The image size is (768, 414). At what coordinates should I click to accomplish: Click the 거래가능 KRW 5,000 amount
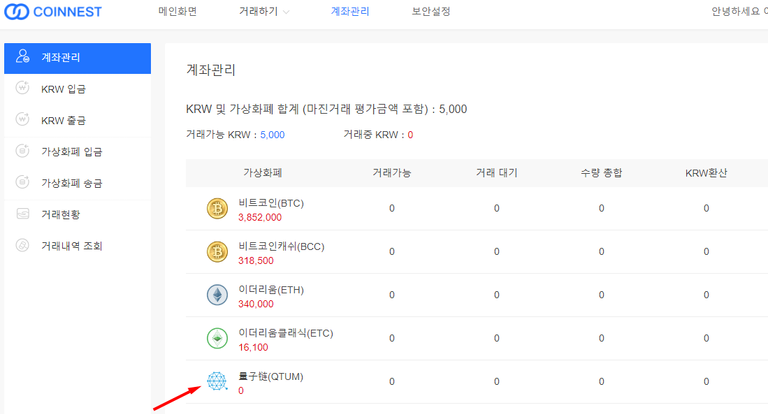(272, 135)
